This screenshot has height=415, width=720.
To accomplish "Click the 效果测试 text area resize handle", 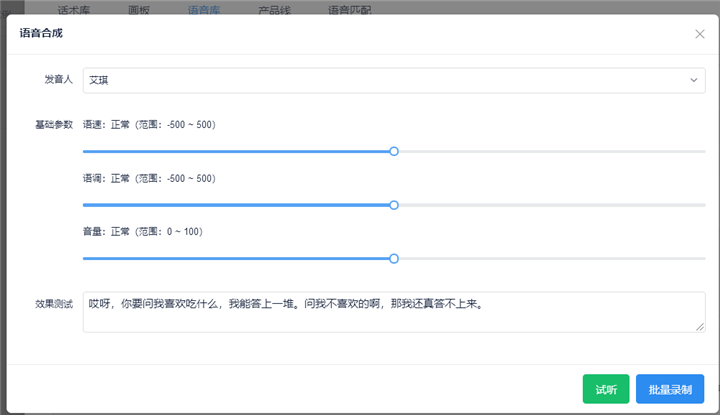I will pyautogui.click(x=700, y=326).
